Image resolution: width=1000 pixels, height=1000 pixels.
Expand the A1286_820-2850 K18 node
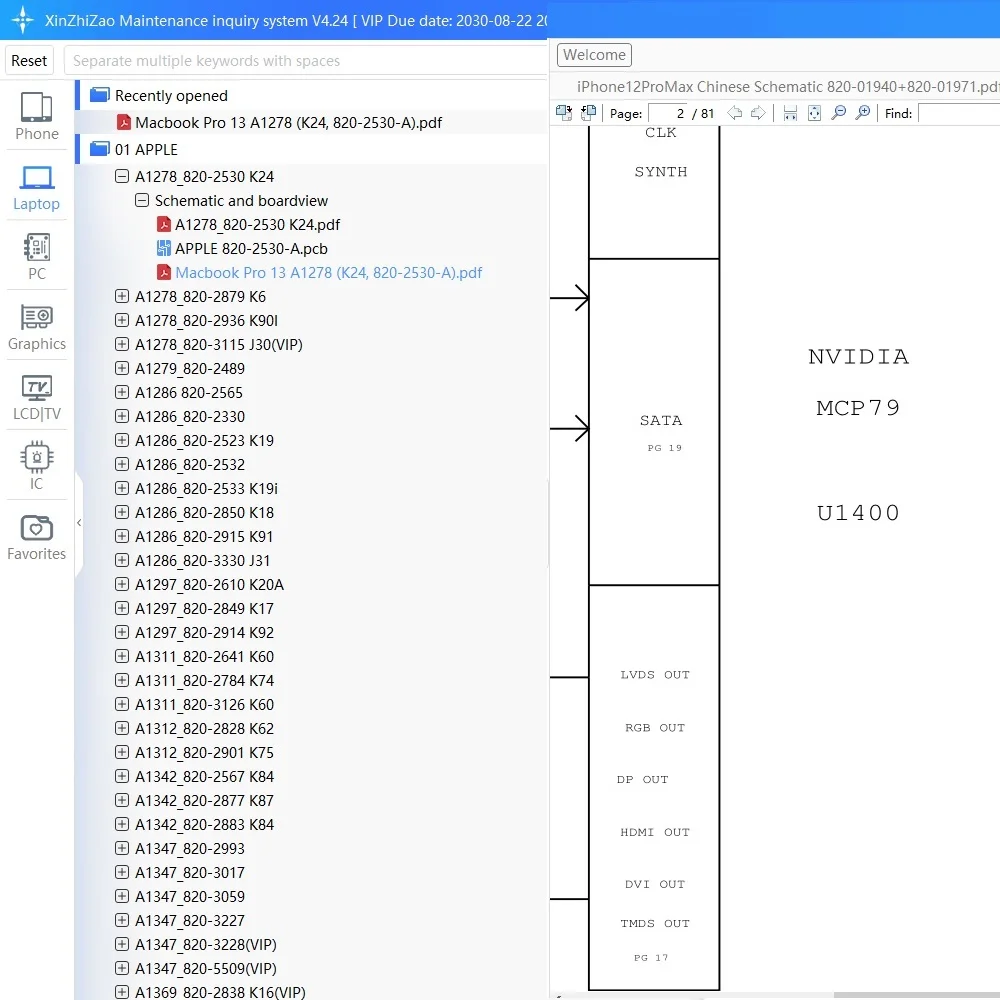click(122, 512)
